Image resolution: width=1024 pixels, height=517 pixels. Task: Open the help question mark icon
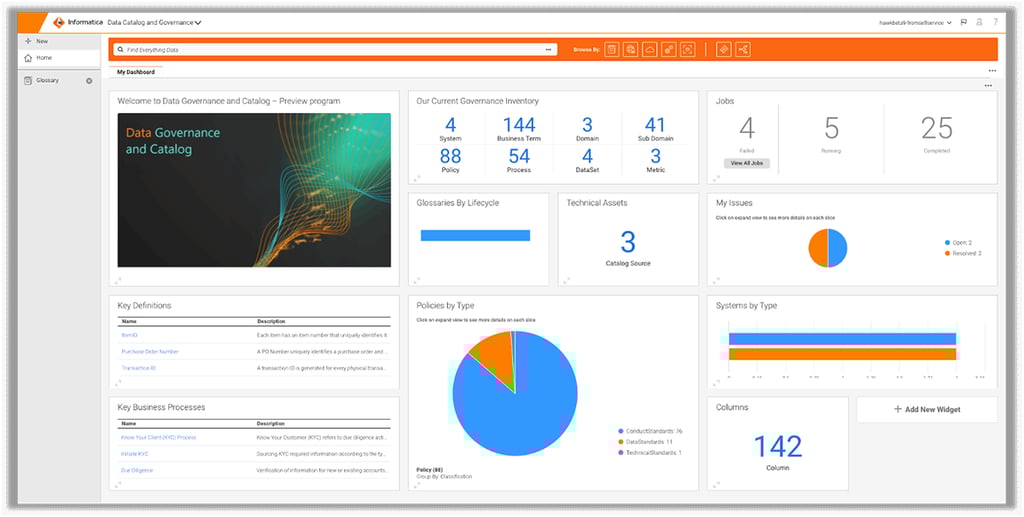(995, 22)
